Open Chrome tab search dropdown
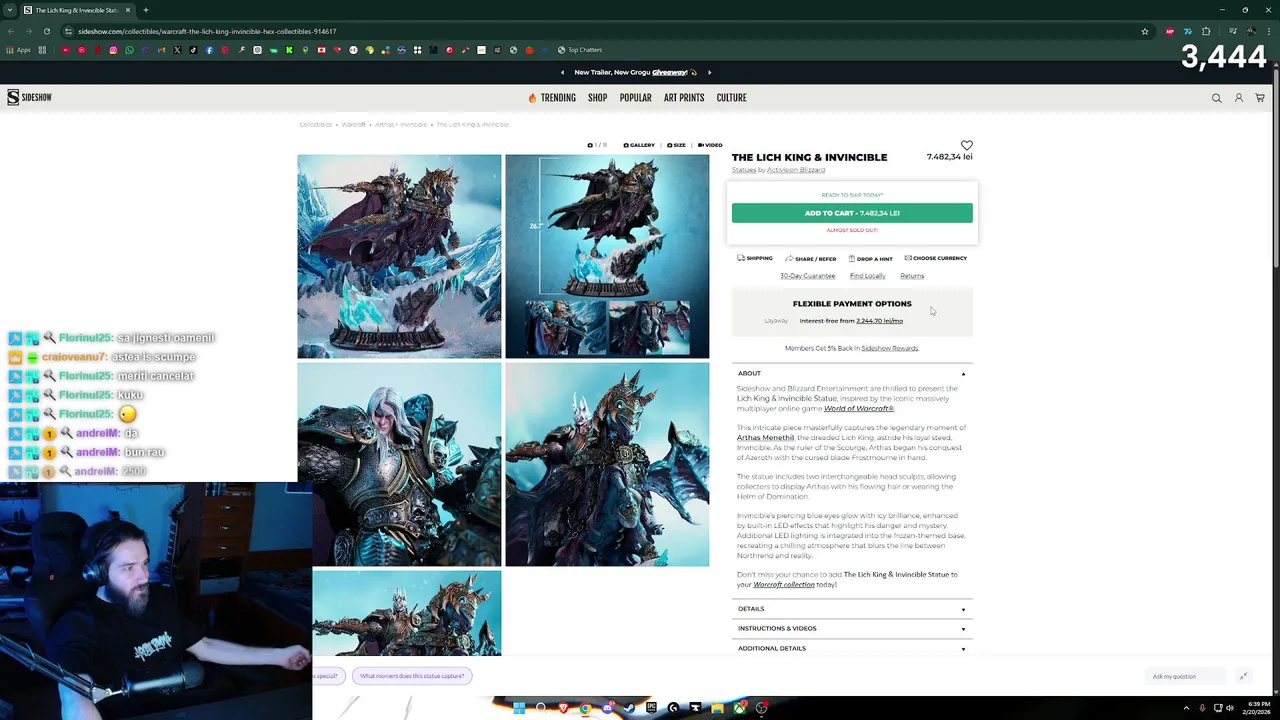Image resolution: width=1280 pixels, height=720 pixels. pos(11,10)
